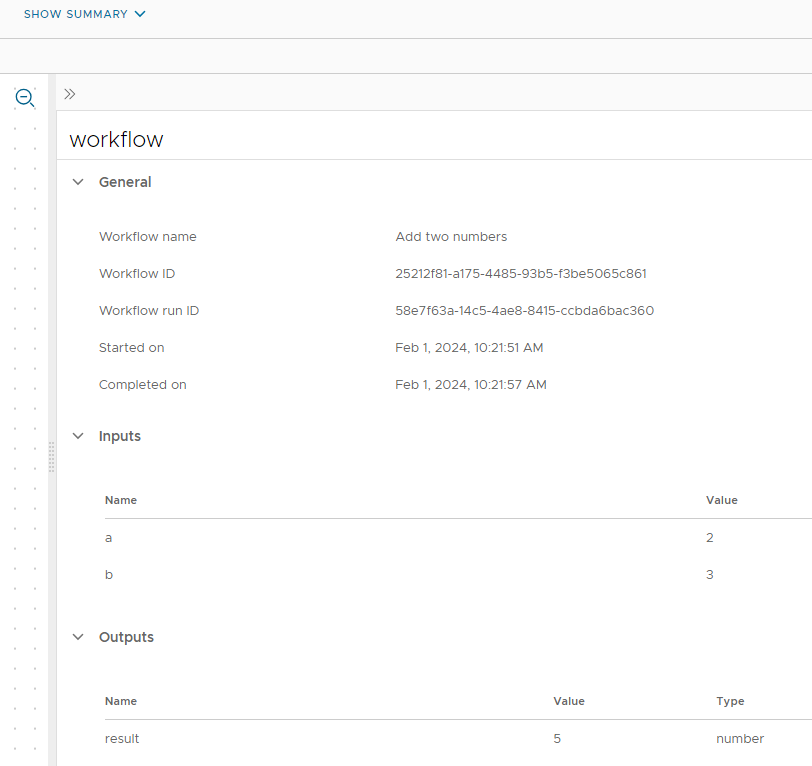Click input parameter b
812x766 pixels.
(109, 574)
